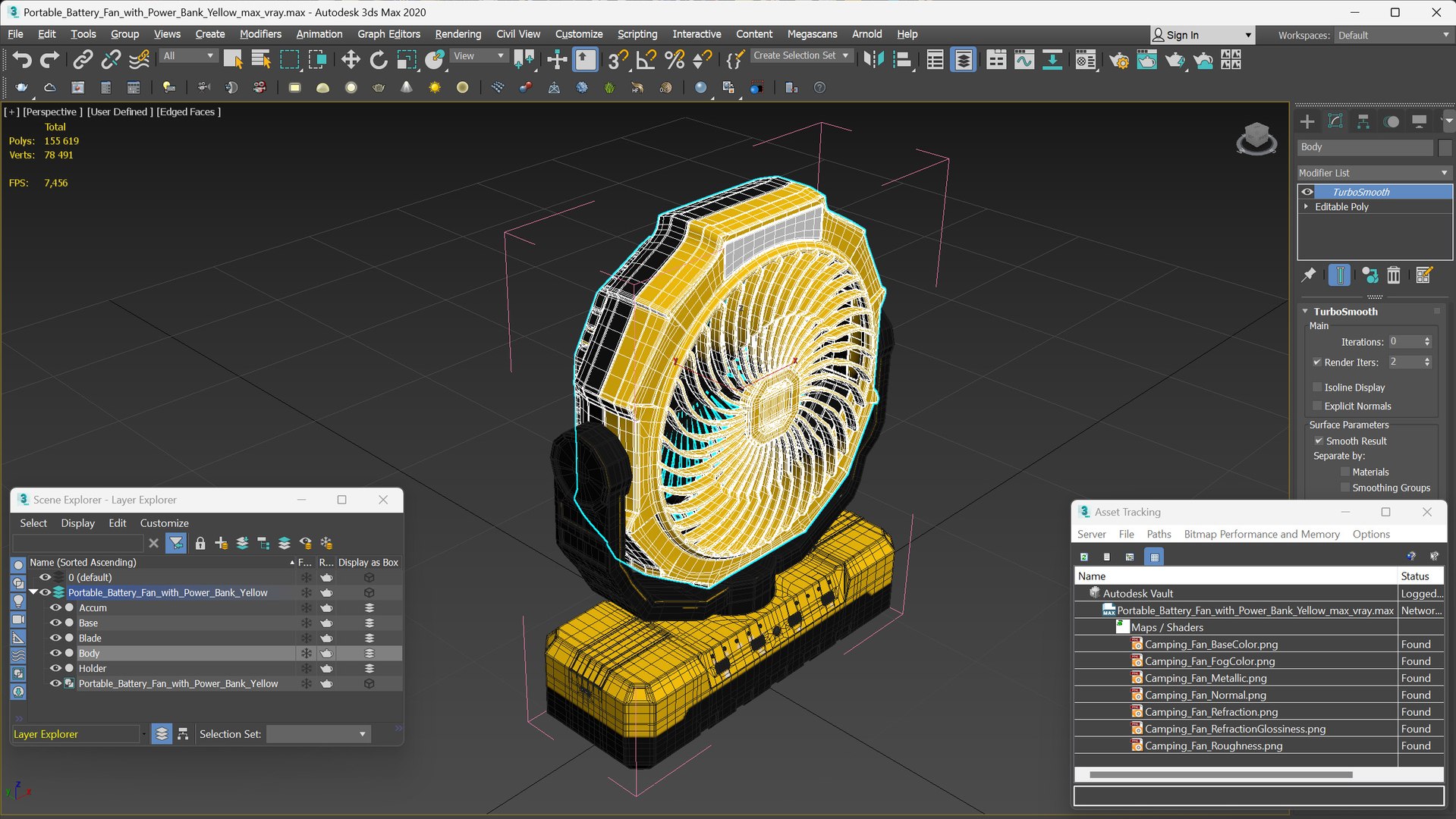The width and height of the screenshot is (1456, 819).
Task: Click Name (Sorted Ascending) column header
Action: (161, 563)
